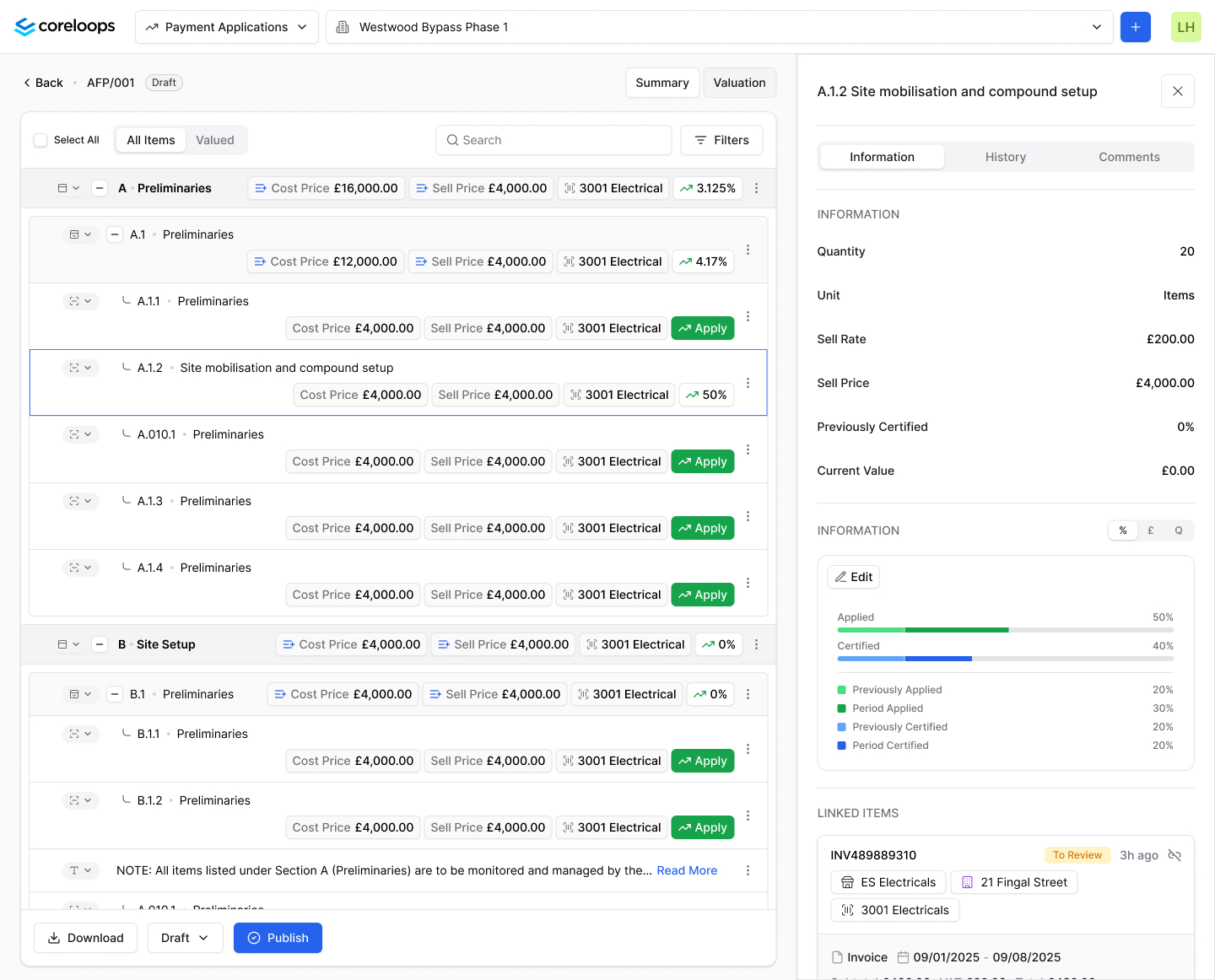1215x980 pixels.
Task: Switch value display to Q quantity mode
Action: point(1178,530)
